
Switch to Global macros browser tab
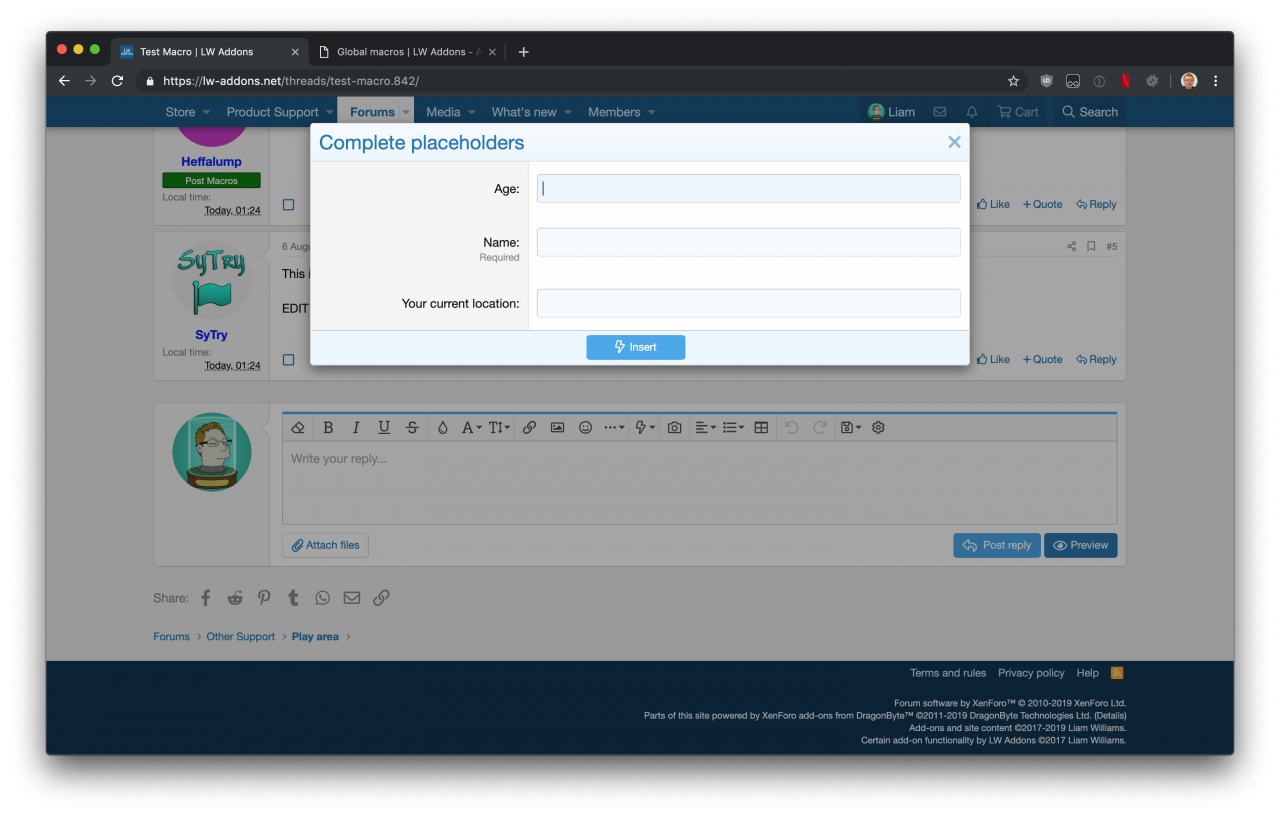point(405,52)
